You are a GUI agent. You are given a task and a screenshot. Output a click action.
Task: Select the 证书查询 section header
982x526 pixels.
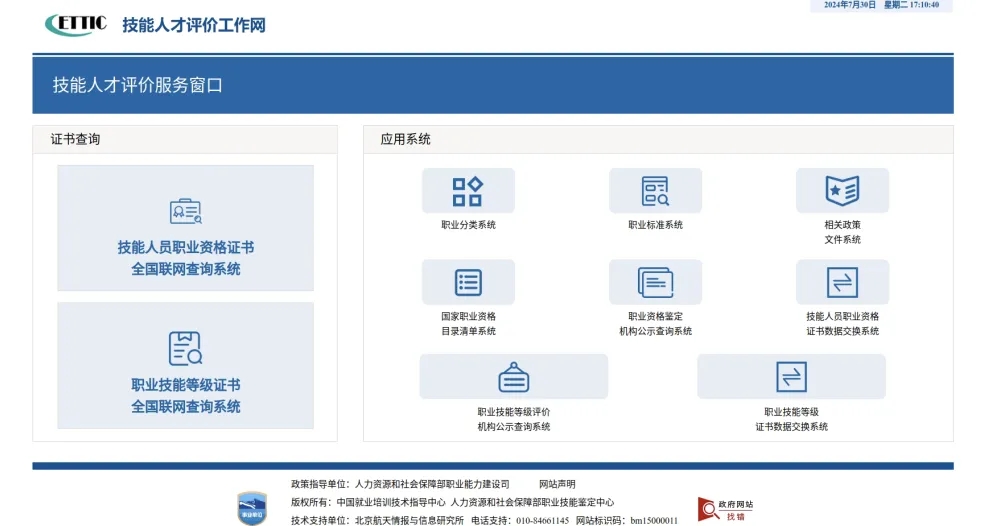click(76, 139)
